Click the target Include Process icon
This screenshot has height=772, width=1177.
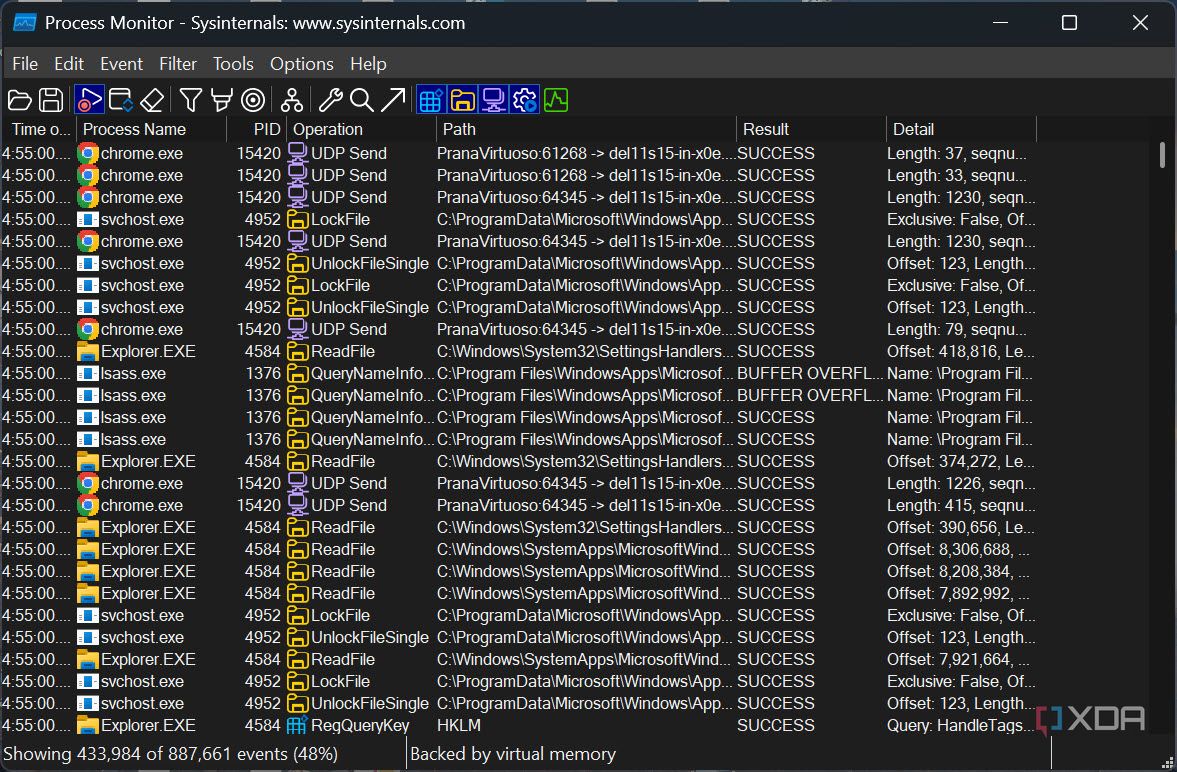[x=253, y=100]
